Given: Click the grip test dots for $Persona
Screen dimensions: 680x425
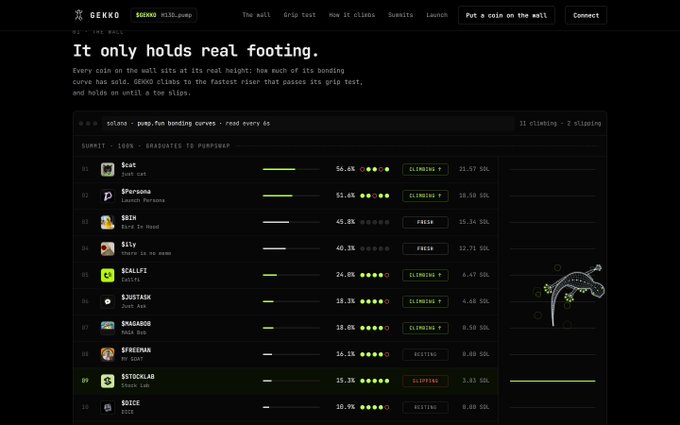Looking at the screenshot, I should click(375, 196).
